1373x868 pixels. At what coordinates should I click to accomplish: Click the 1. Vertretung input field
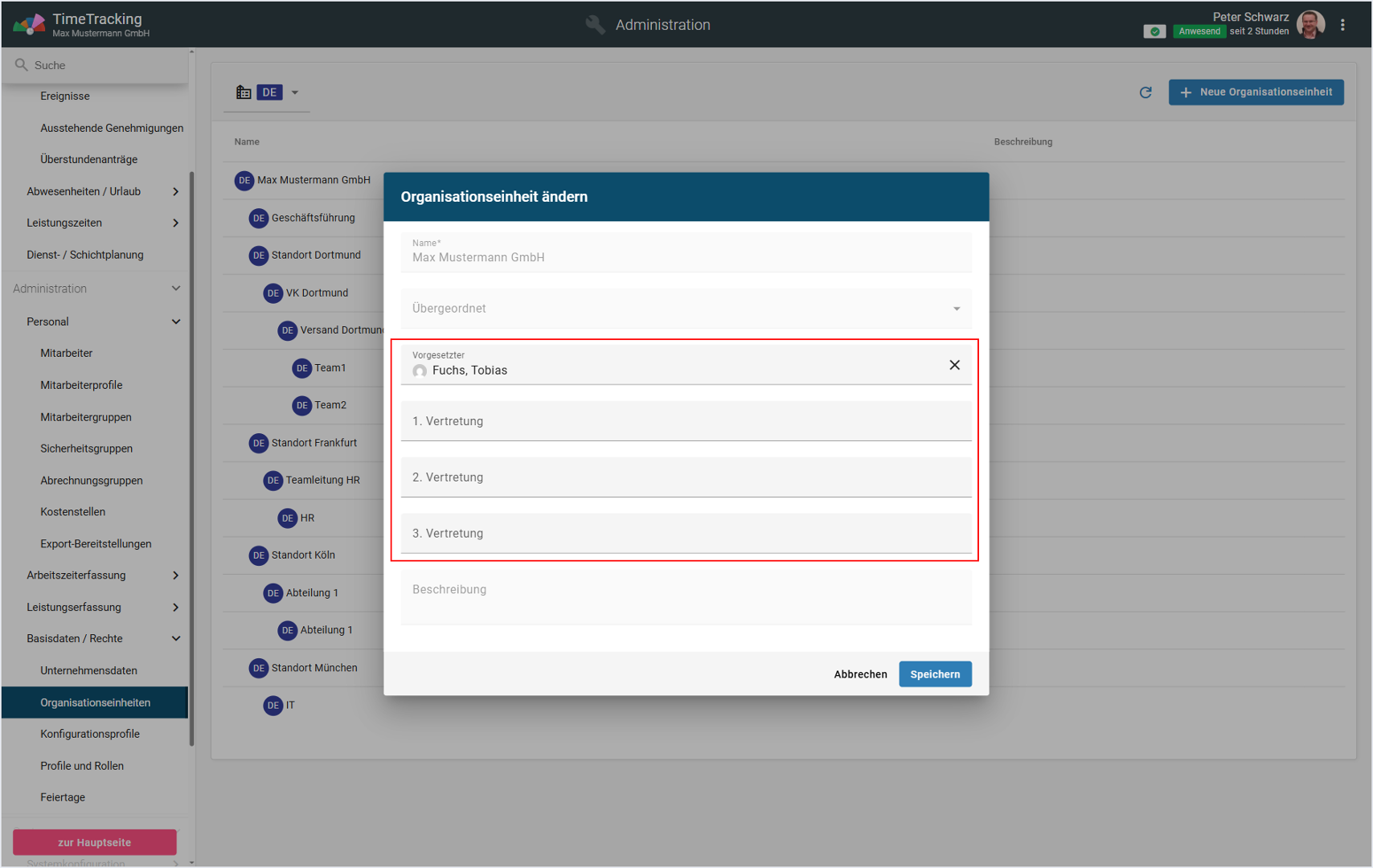686,422
